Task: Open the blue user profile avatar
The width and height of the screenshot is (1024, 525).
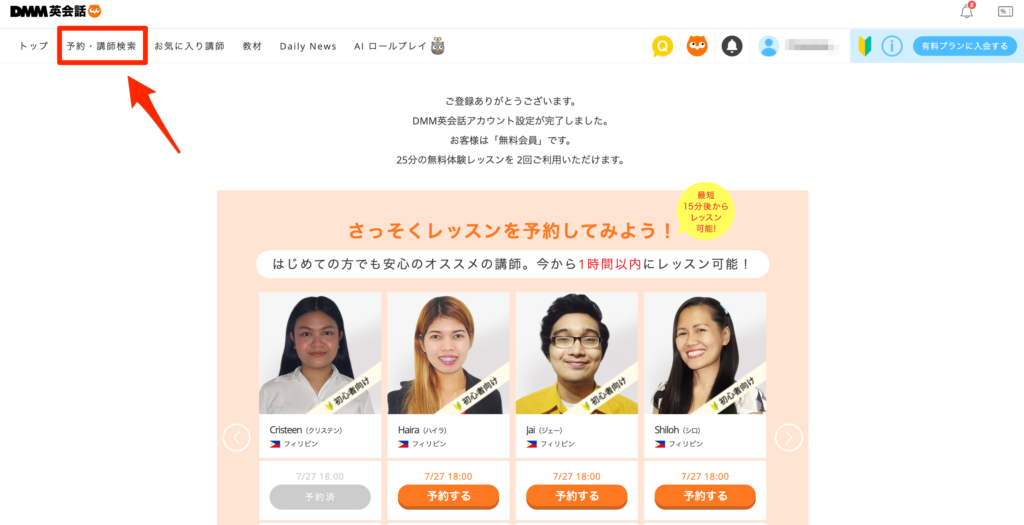Action: click(x=769, y=46)
